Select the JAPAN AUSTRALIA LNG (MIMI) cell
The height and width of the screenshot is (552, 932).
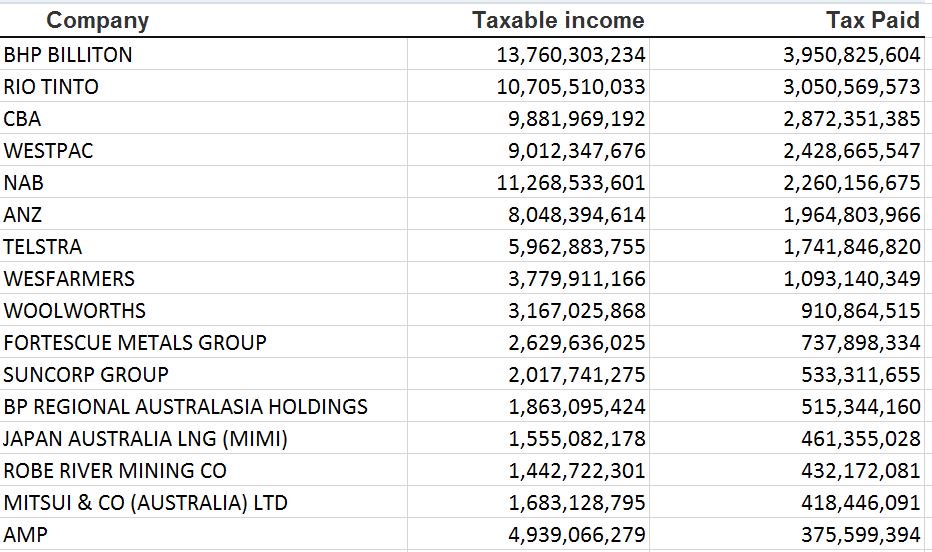click(146, 439)
